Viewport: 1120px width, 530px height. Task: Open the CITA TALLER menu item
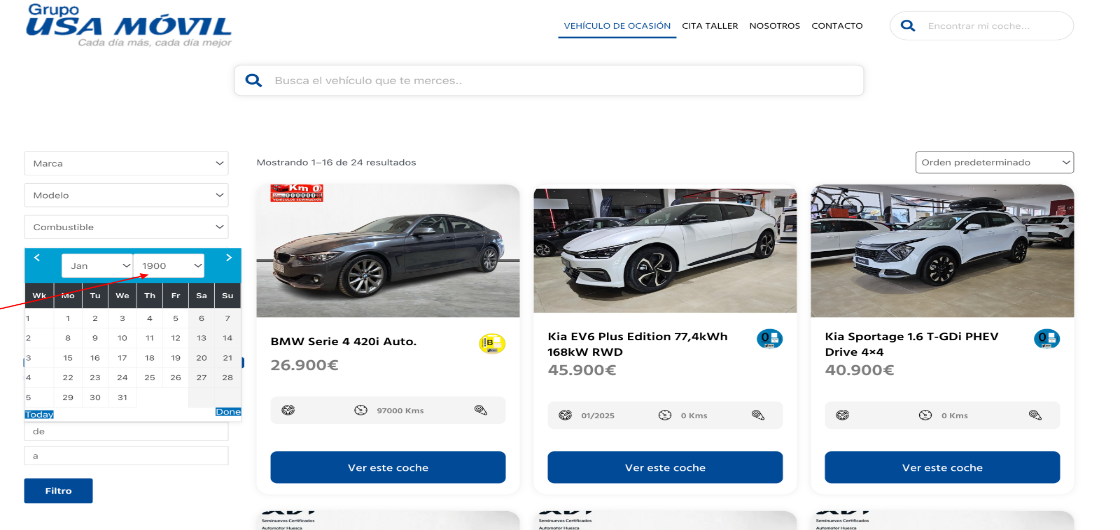709,26
